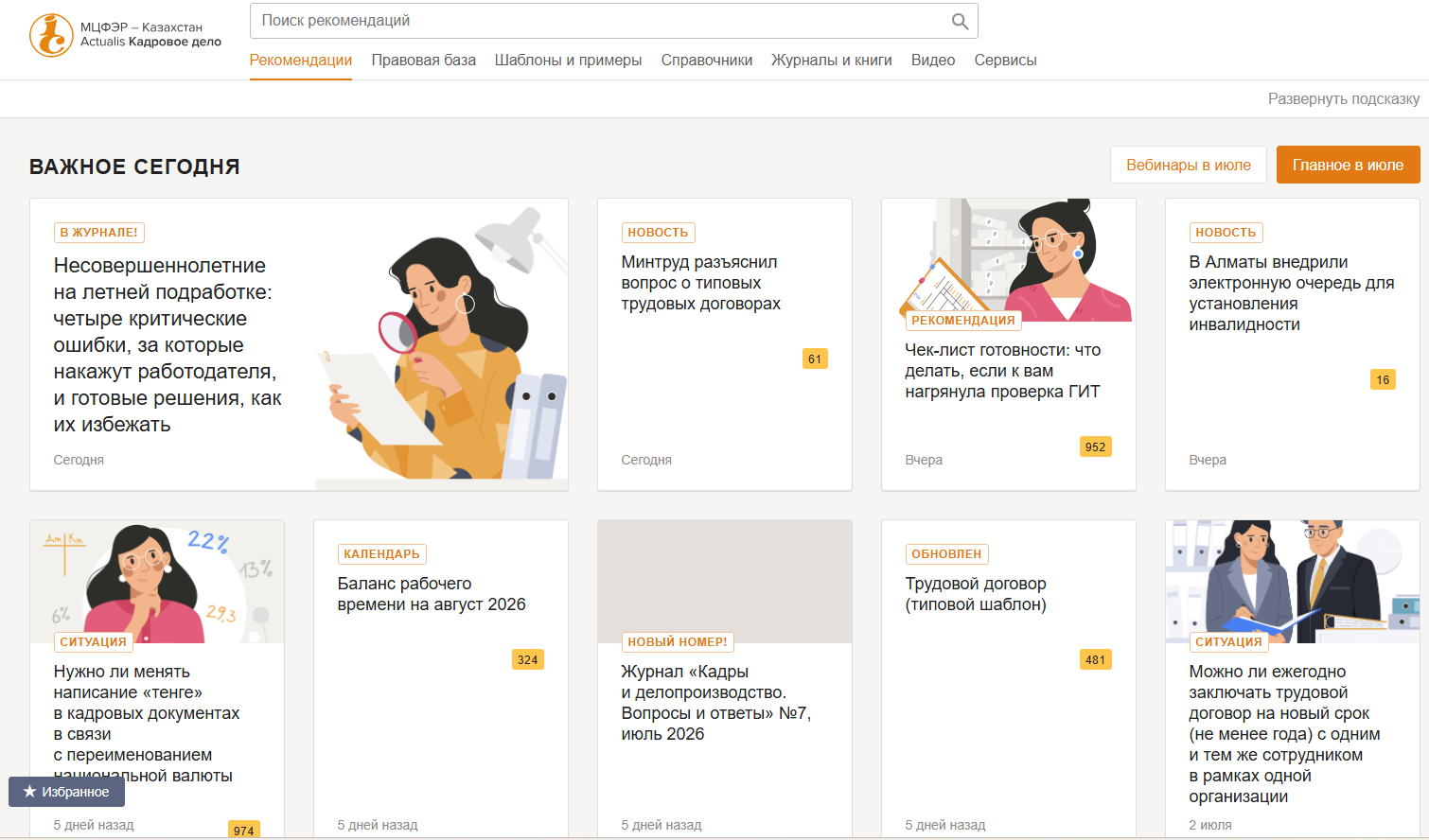The image size is (1429, 840).
Task: Open the Шаблоны и примеры tab
Action: tap(568, 60)
